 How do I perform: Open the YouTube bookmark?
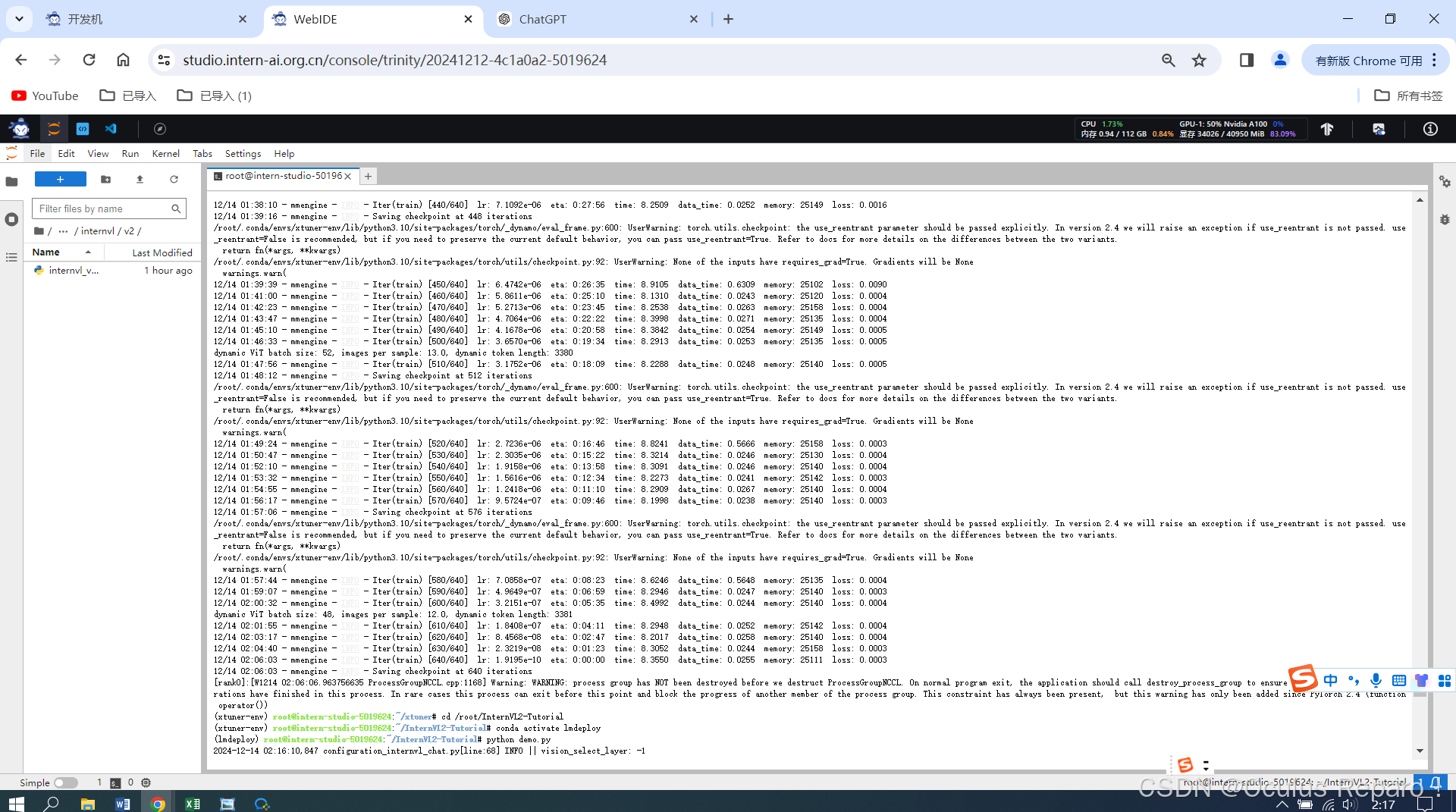click(45, 96)
